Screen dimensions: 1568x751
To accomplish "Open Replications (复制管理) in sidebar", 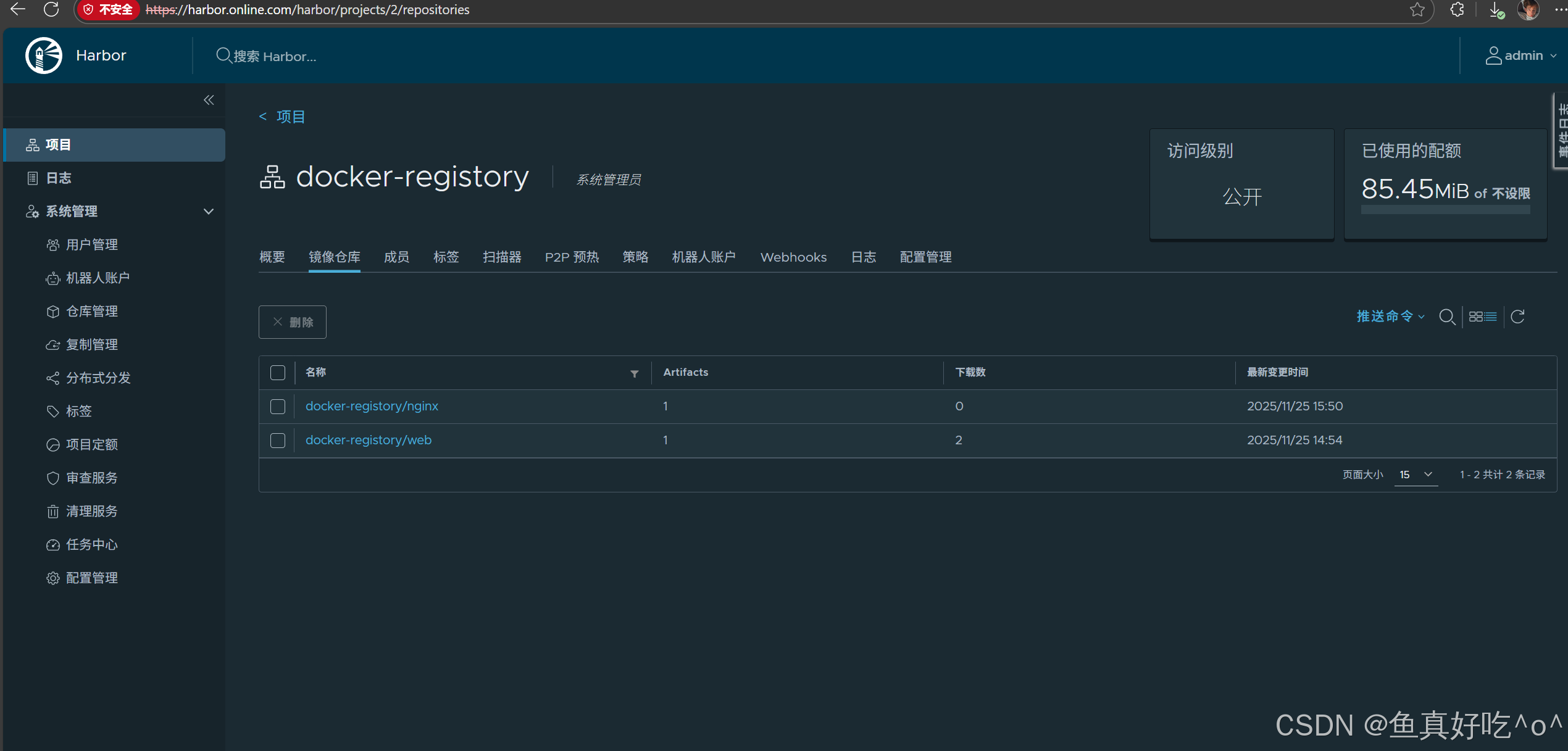I will click(91, 345).
